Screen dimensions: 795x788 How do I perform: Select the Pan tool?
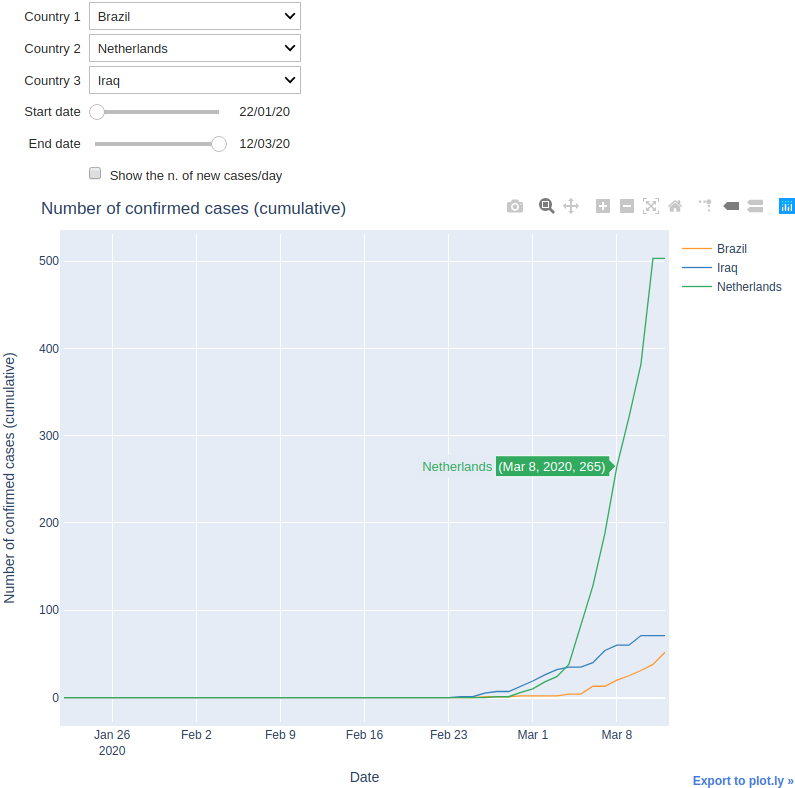tap(571, 206)
